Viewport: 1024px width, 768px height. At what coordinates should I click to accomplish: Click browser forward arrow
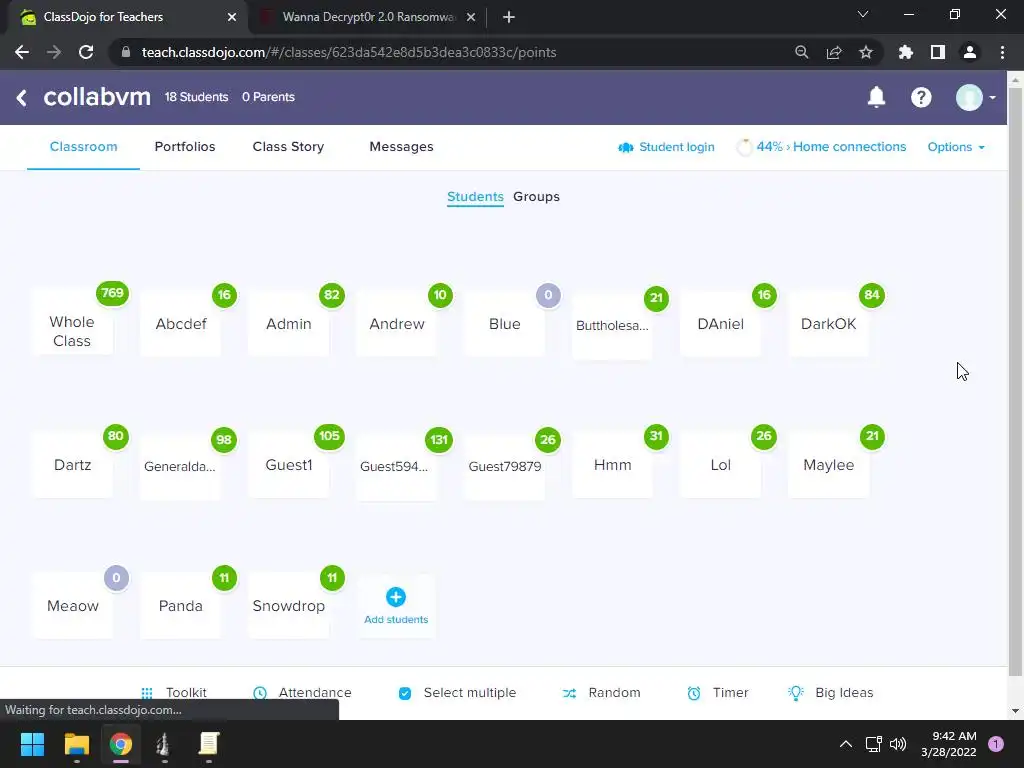(54, 52)
